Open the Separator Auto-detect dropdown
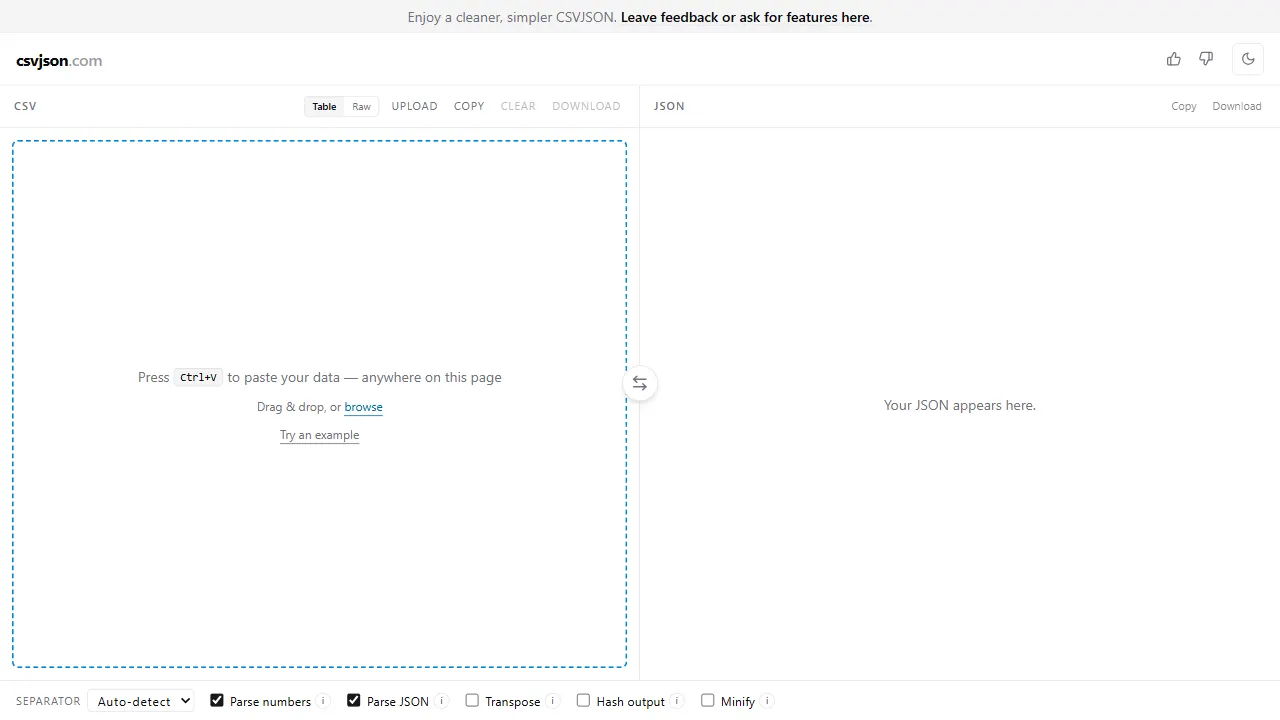 pos(141,701)
